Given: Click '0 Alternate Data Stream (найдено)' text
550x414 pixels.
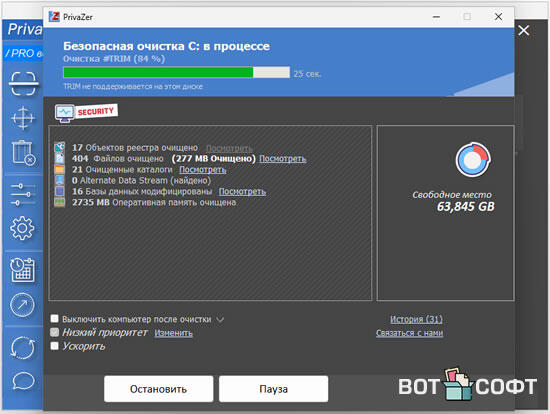Looking at the screenshot, I should click(141, 180).
